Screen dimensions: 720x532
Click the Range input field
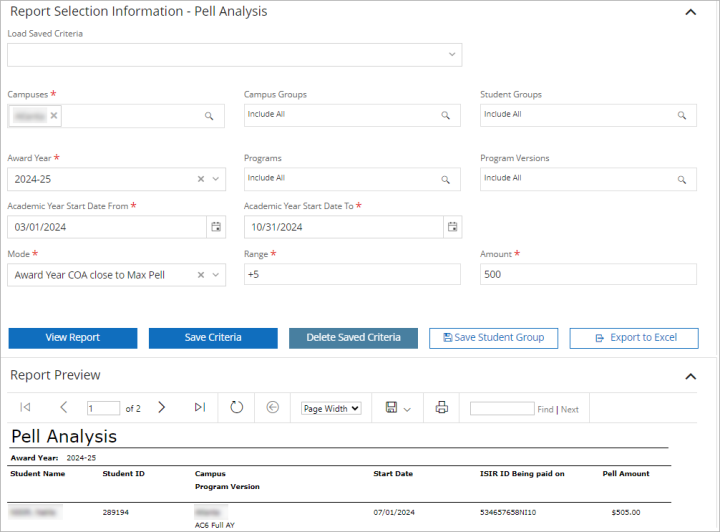pos(352,274)
